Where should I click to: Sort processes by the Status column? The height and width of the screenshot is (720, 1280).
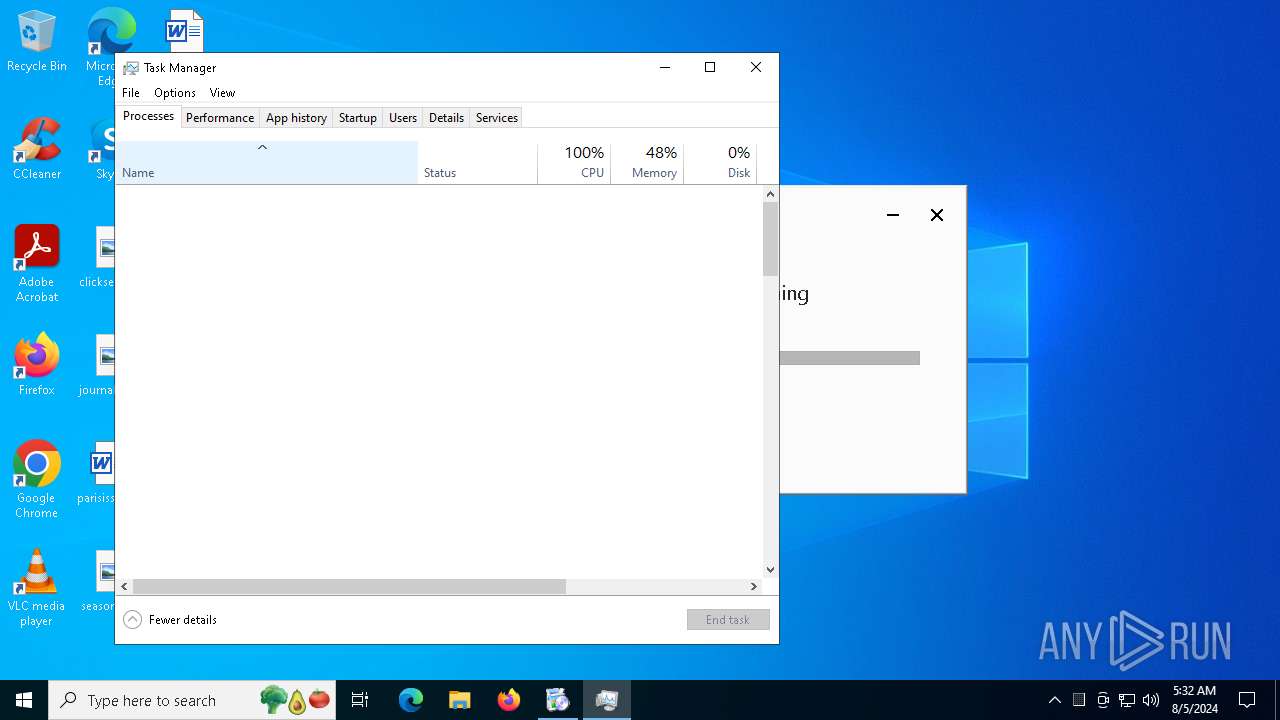point(477,163)
